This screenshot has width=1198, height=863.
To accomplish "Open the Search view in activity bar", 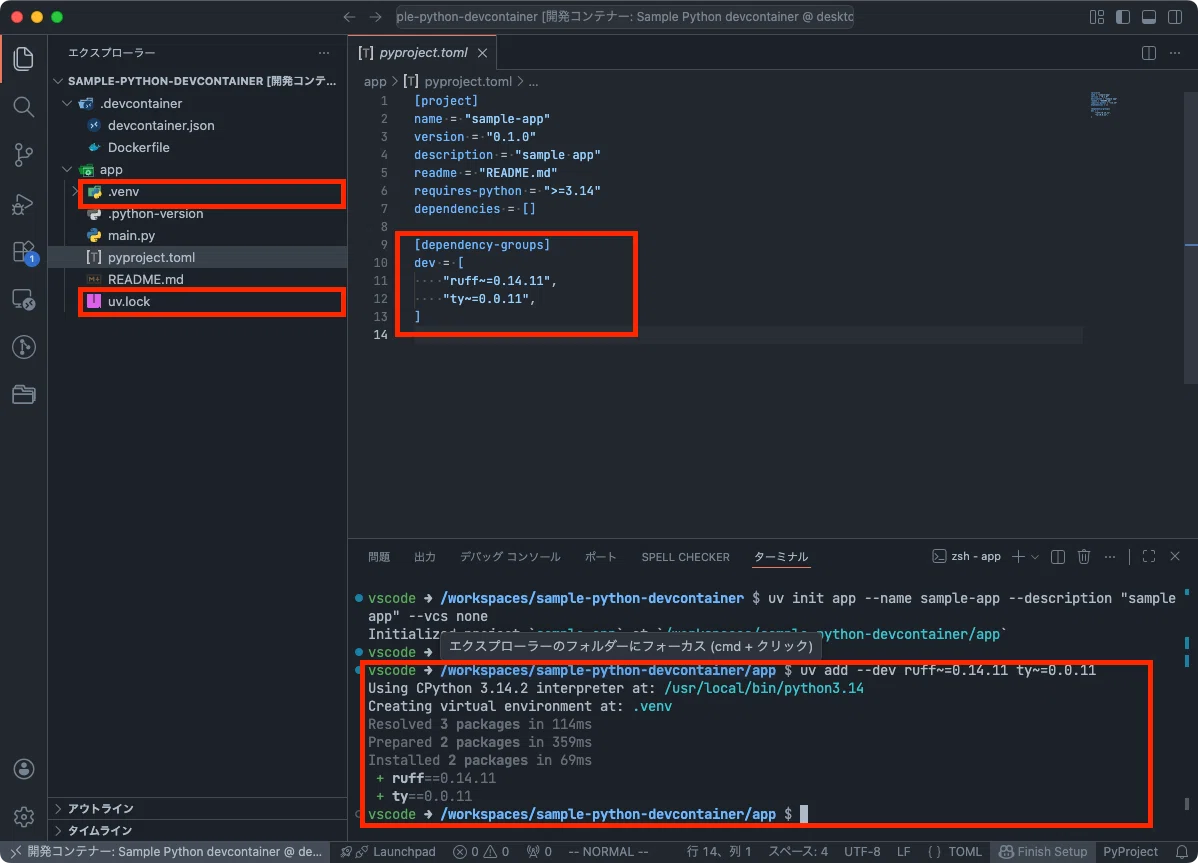I will point(24,106).
